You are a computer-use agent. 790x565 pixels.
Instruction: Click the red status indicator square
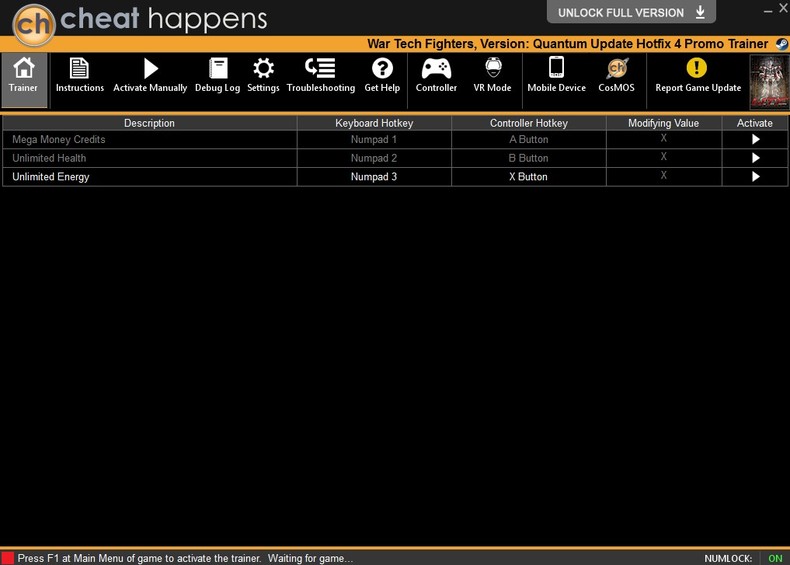(8, 558)
